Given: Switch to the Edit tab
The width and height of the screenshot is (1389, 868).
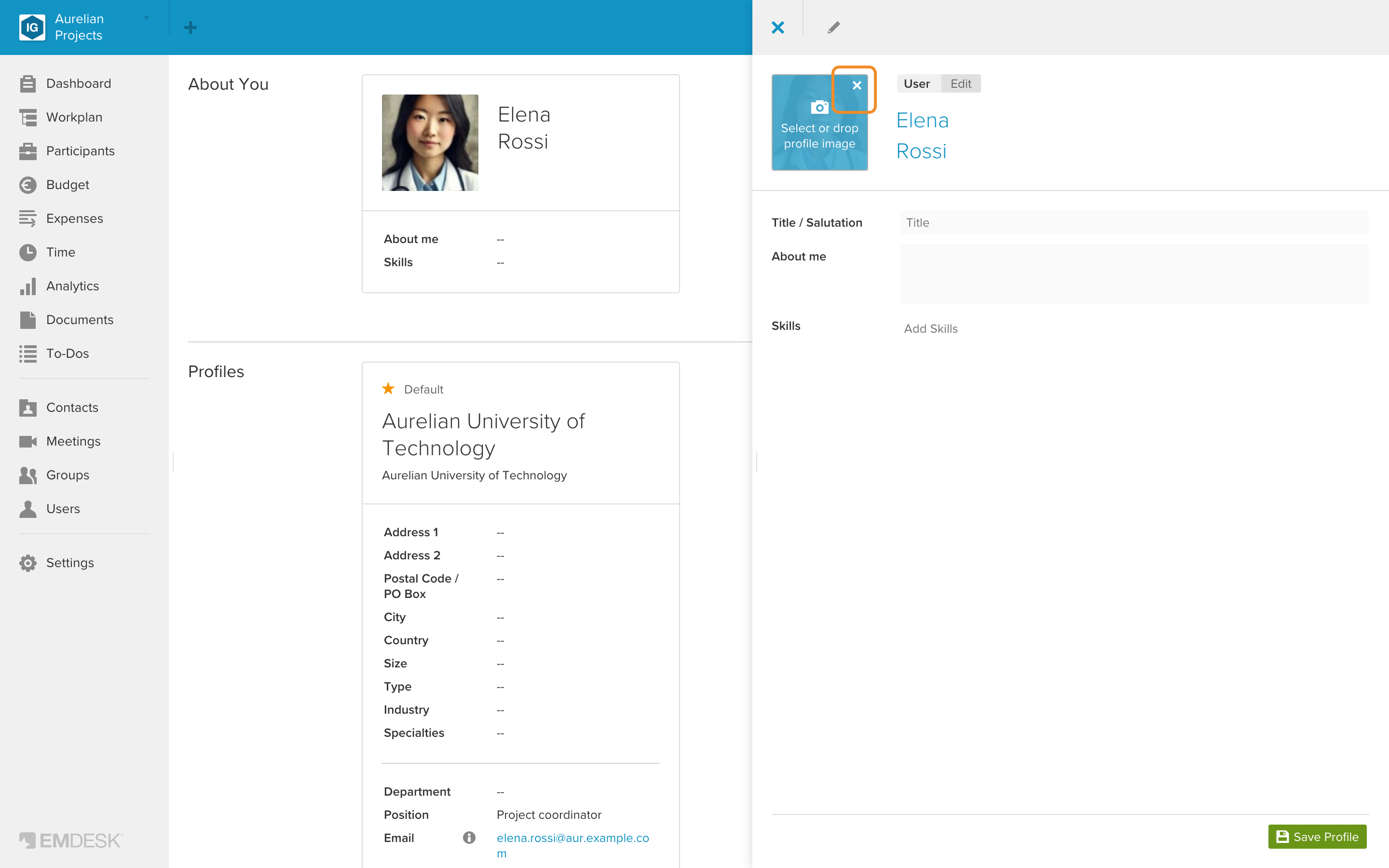Looking at the screenshot, I should click(961, 84).
